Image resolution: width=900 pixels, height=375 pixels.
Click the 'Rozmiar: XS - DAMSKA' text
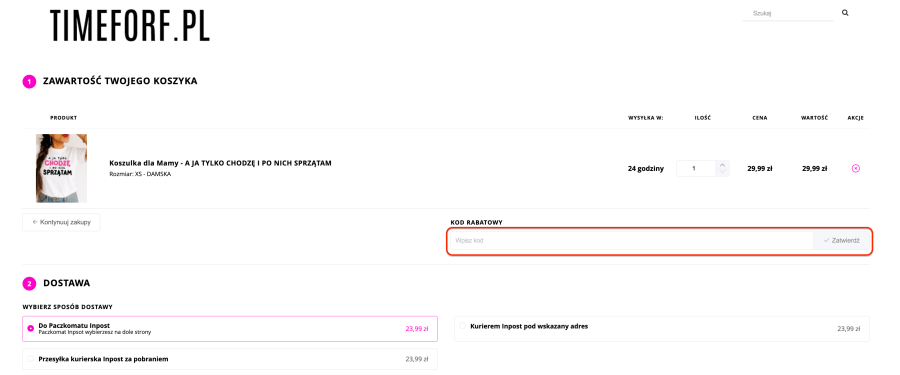pyautogui.click(x=140, y=174)
